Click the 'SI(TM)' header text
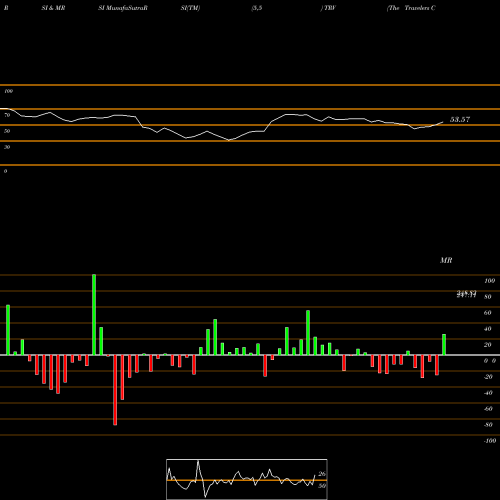This screenshot has width=500, height=500. click(190, 8)
